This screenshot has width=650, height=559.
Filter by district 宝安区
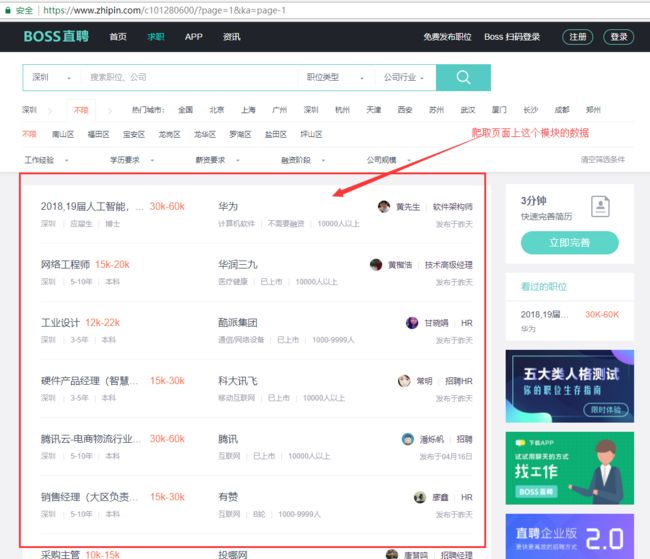[134, 134]
